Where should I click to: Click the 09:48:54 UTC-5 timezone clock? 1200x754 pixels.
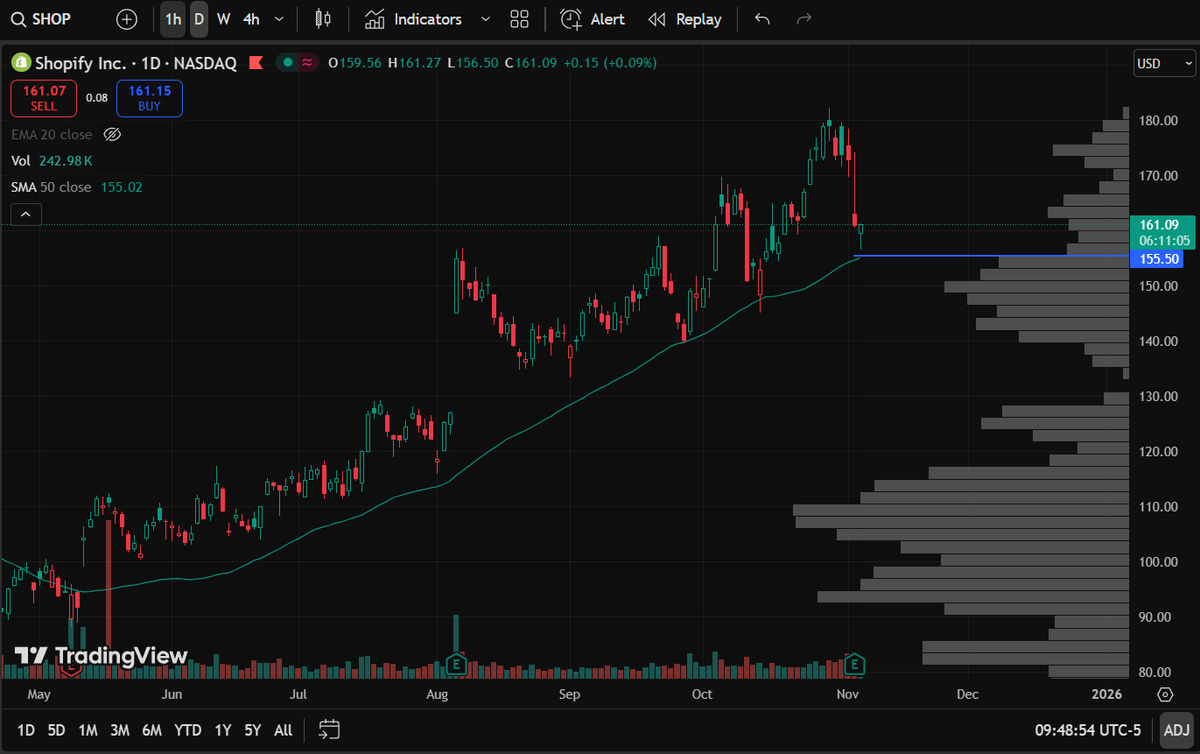coord(1088,731)
